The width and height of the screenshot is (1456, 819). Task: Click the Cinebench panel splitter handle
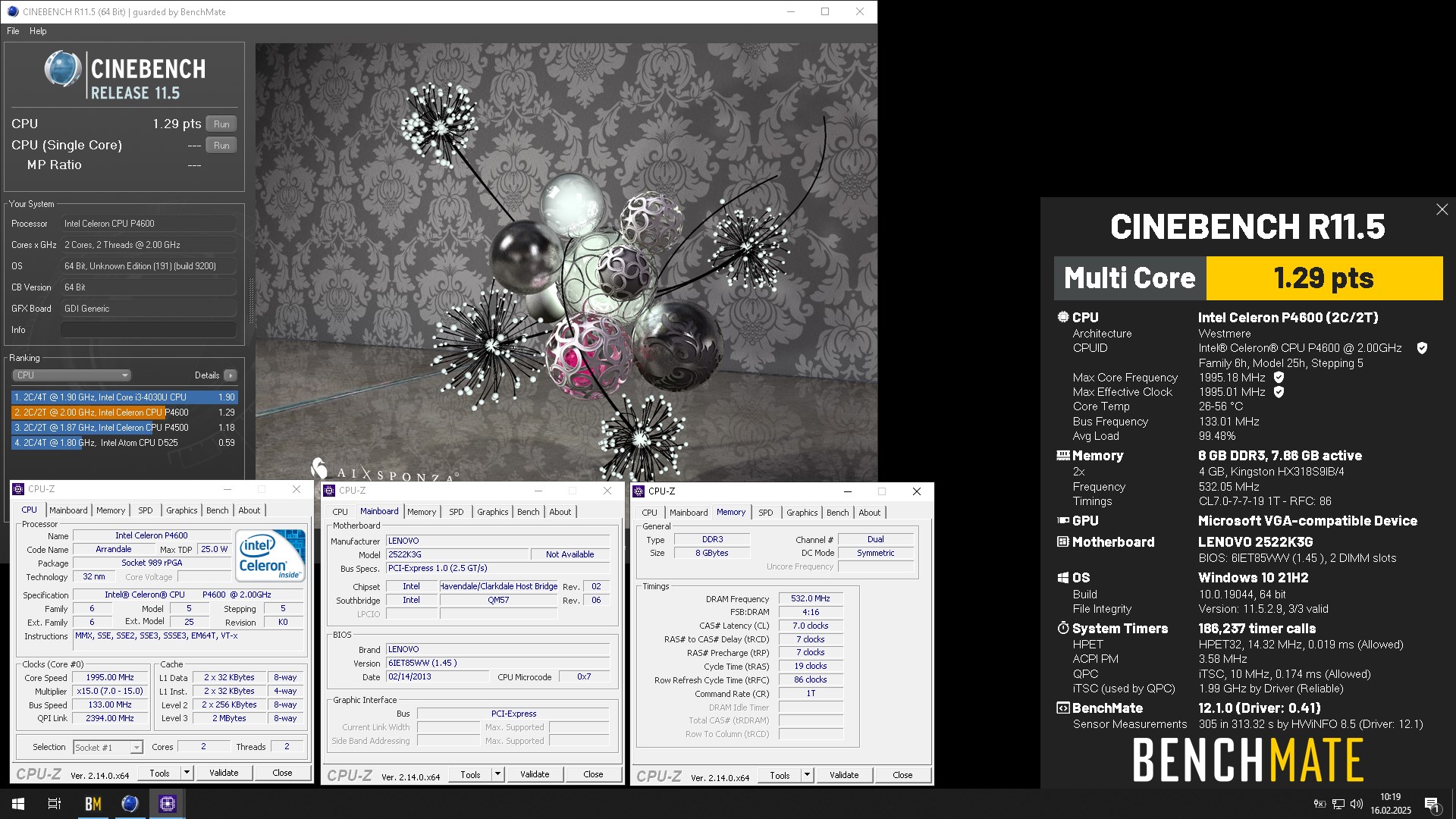click(251, 301)
